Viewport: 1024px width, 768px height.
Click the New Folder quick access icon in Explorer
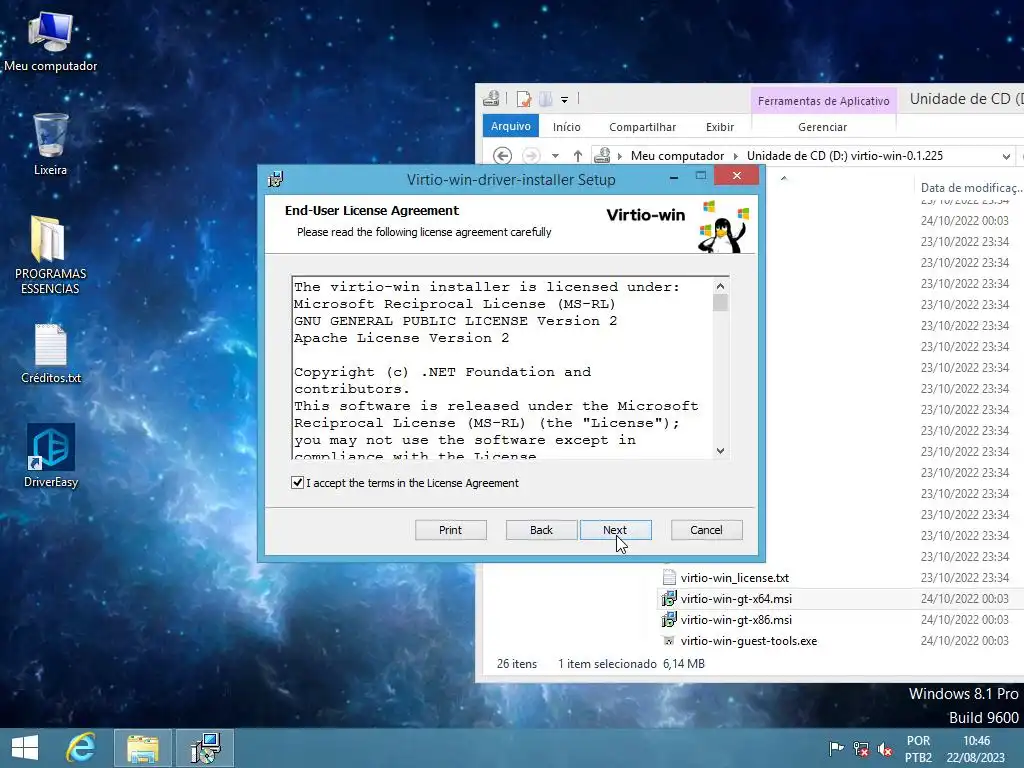546,99
